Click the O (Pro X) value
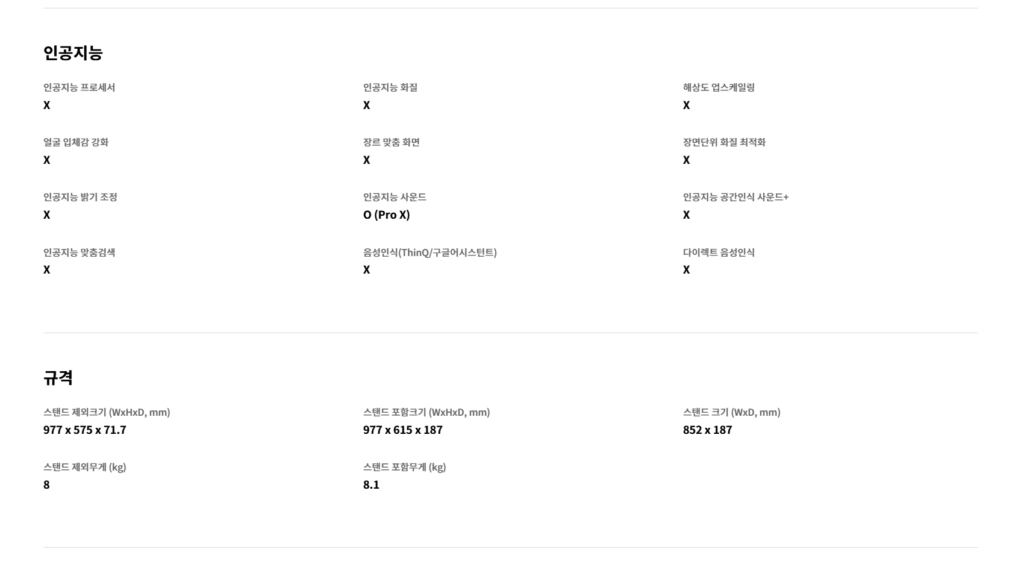 (386, 215)
